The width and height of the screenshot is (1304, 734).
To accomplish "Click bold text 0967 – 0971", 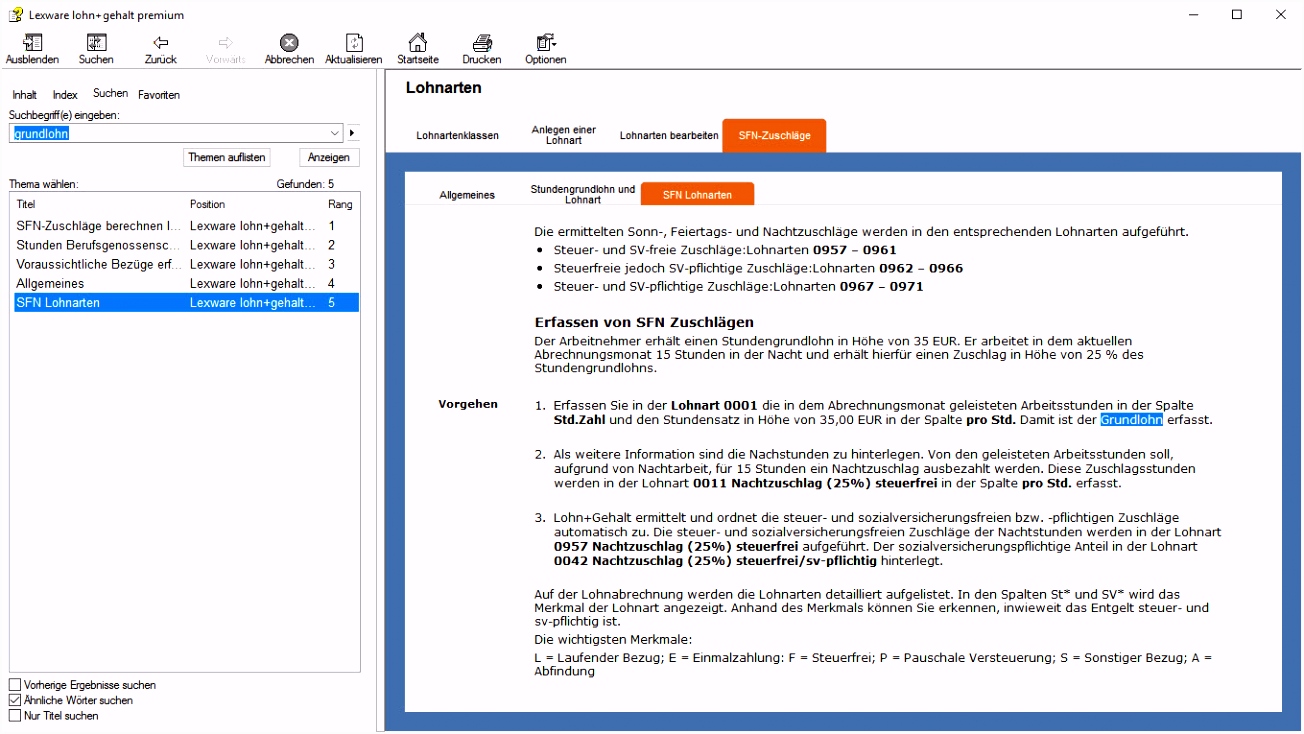I will click(881, 286).
